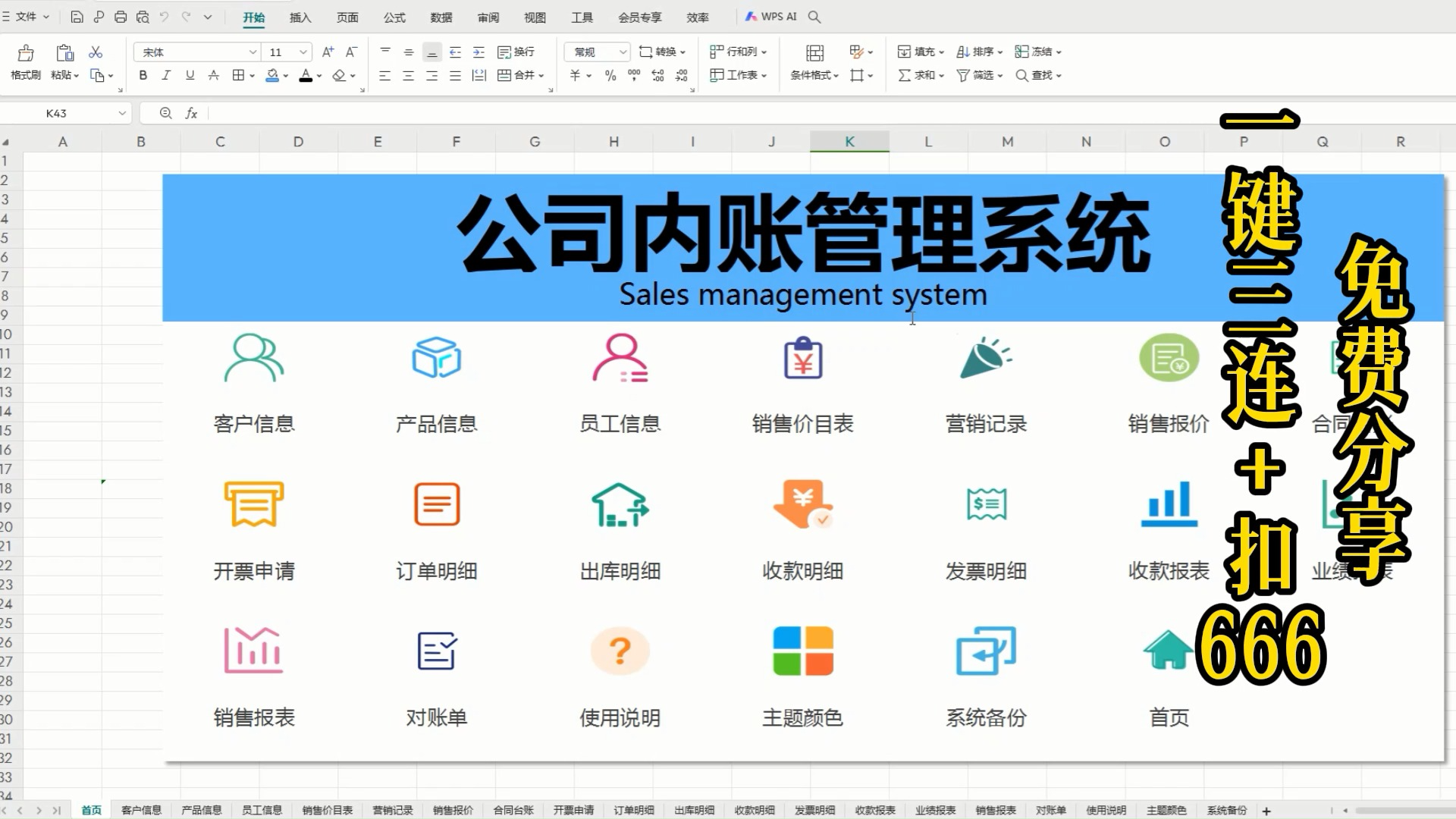The width and height of the screenshot is (1456, 819).
Task: Click the format painter brush icon
Action: pos(26,52)
